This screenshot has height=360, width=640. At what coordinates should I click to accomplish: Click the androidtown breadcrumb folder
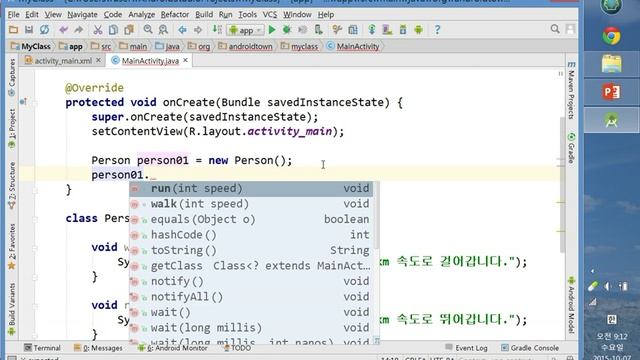[246, 47]
